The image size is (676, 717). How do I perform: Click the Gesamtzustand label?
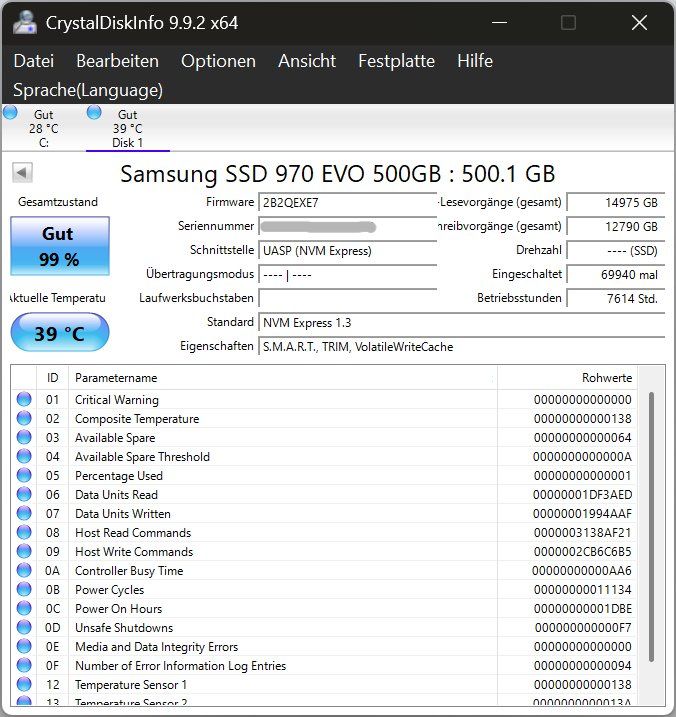[x=58, y=202]
